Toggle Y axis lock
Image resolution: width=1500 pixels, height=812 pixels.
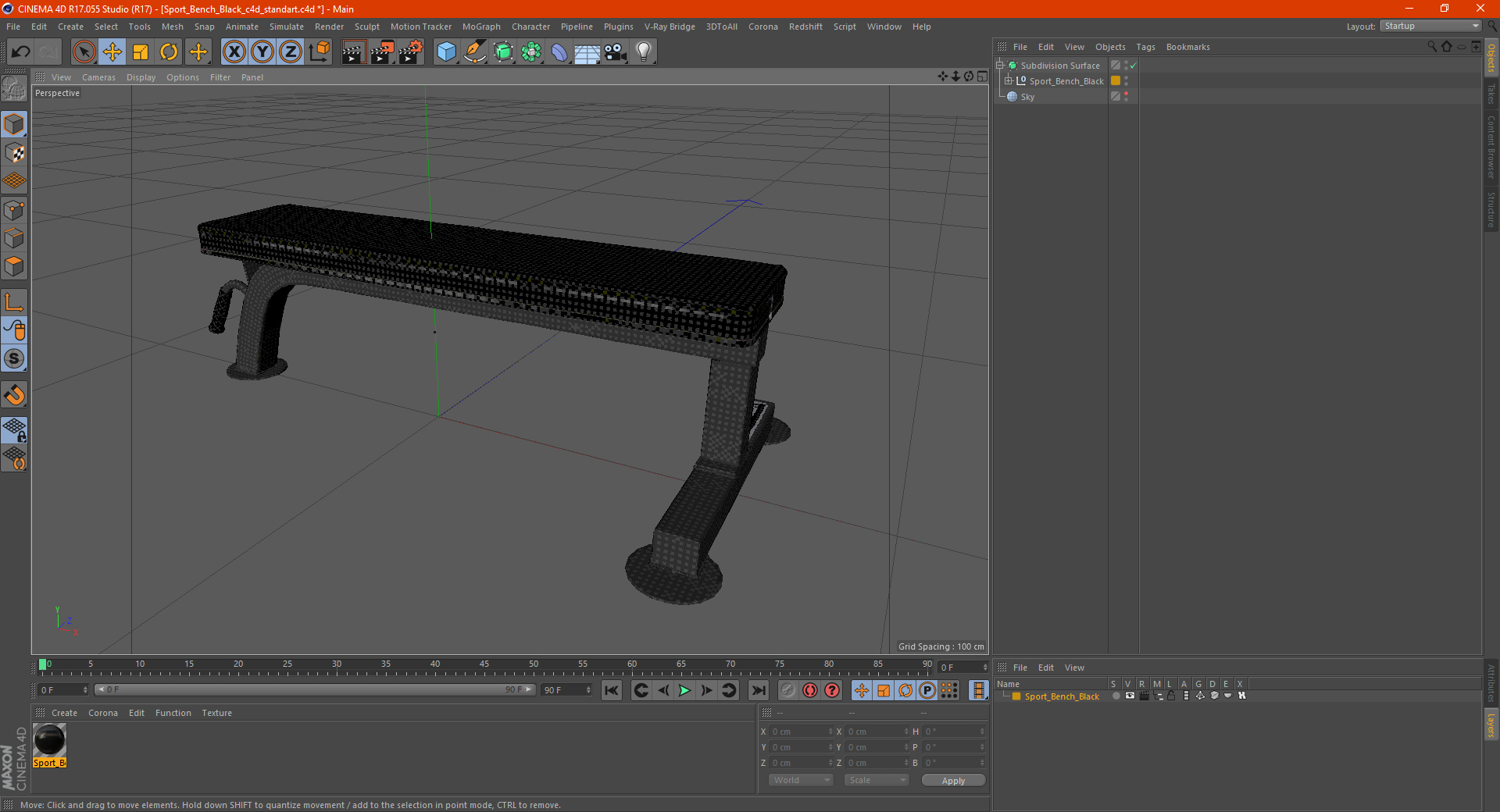coord(262,52)
